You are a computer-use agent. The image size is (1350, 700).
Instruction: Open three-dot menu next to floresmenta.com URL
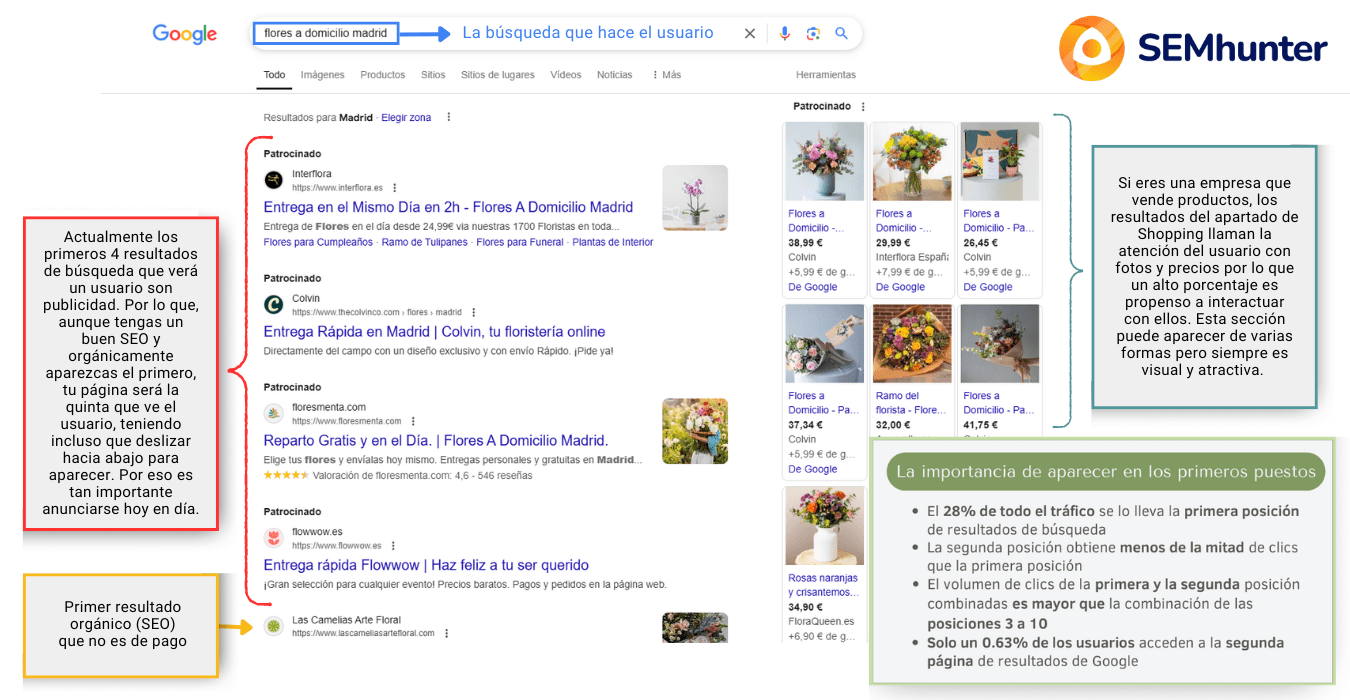pyautogui.click(x=413, y=421)
